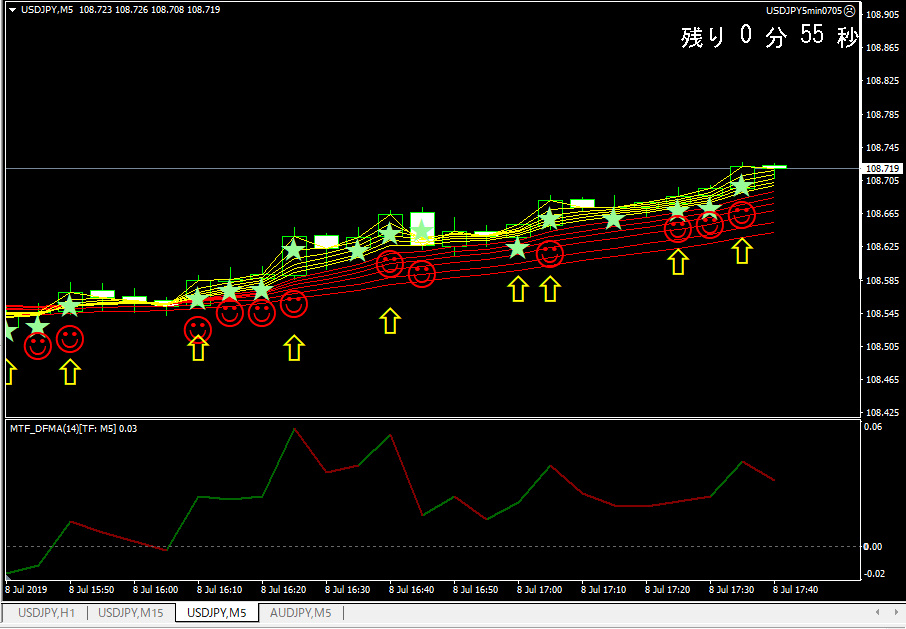Click the 0.06 indicator scale value
The image size is (906, 629).
873,427
